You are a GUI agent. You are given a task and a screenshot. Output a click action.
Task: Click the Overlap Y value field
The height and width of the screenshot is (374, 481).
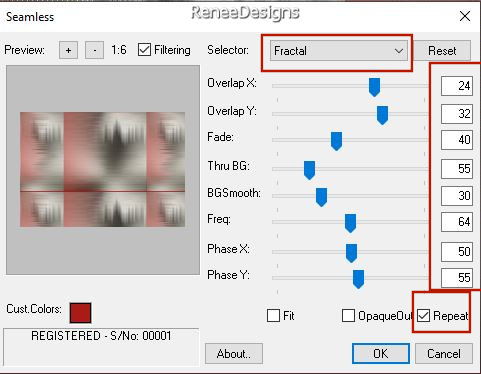457,114
